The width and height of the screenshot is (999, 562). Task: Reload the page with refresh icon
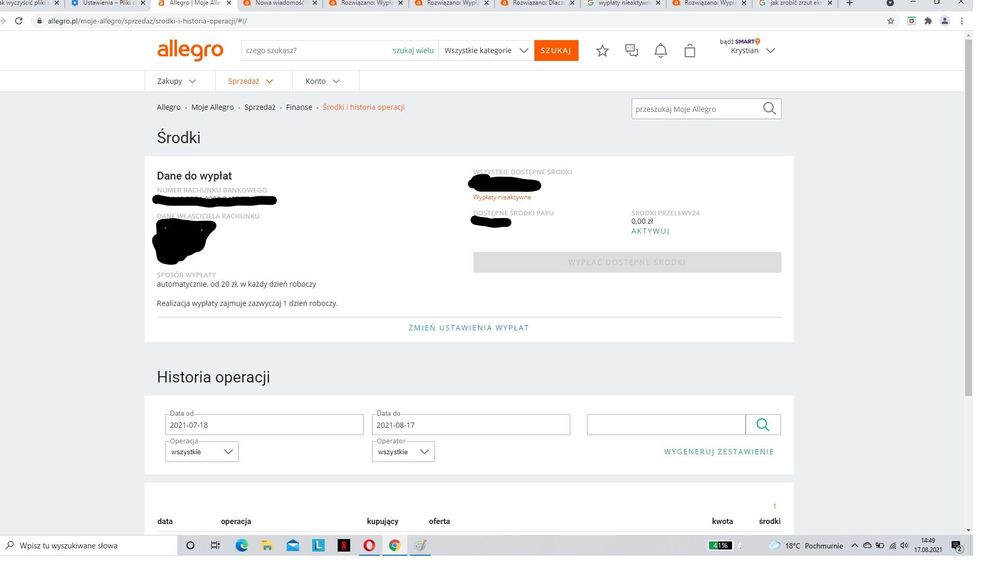(19, 20)
